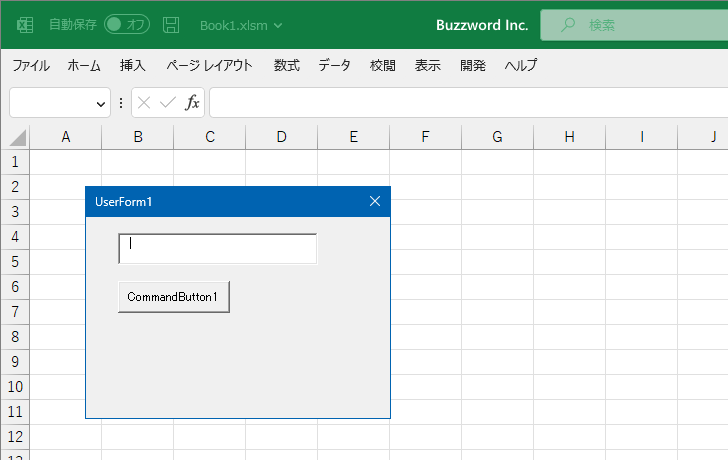Click the formula bar vertical dots handle
This screenshot has width=728, height=460.
point(121,103)
